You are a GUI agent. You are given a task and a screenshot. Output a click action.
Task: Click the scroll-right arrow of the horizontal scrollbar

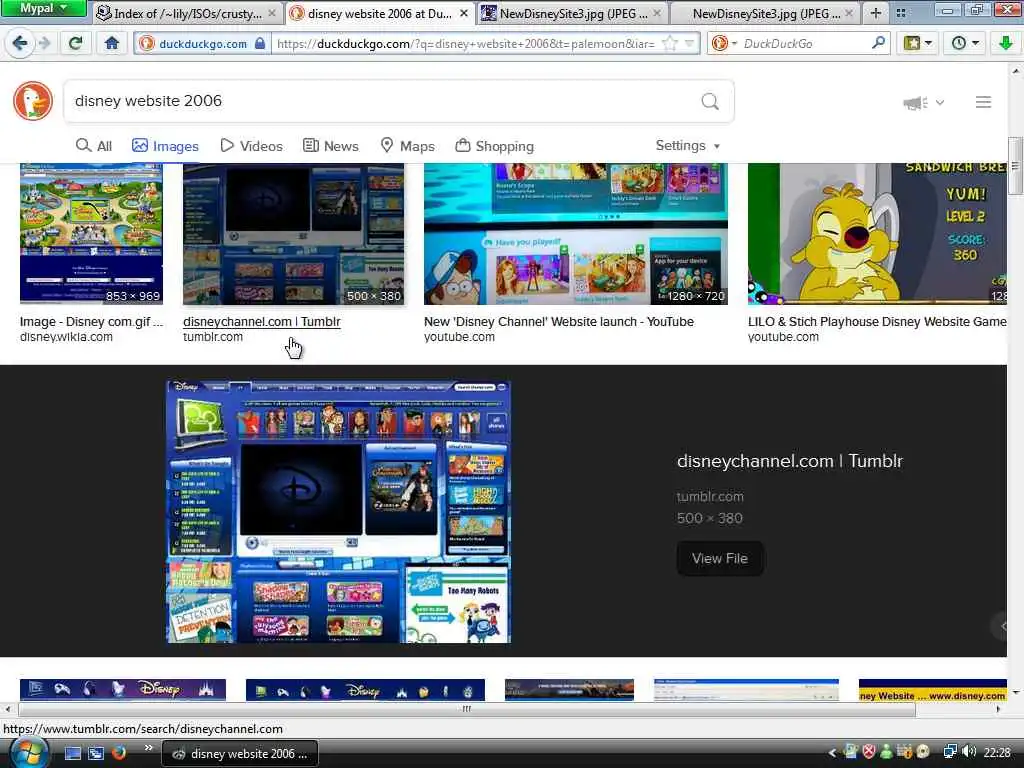pyautogui.click(x=997, y=709)
